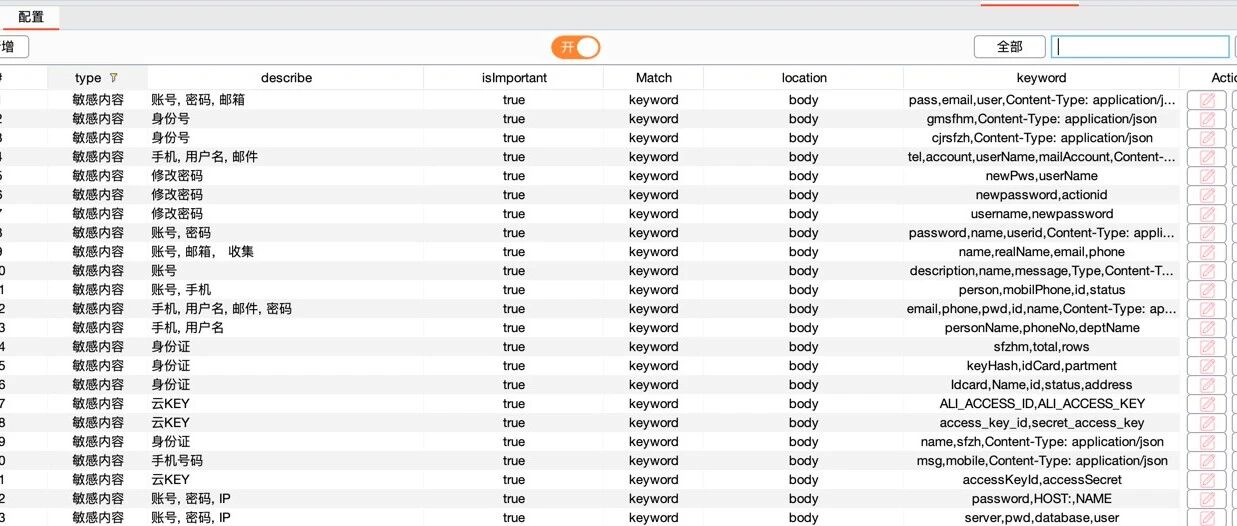Edit the email,phone,pwd,id,name rule row
The height and width of the screenshot is (526, 1237).
(1207, 309)
